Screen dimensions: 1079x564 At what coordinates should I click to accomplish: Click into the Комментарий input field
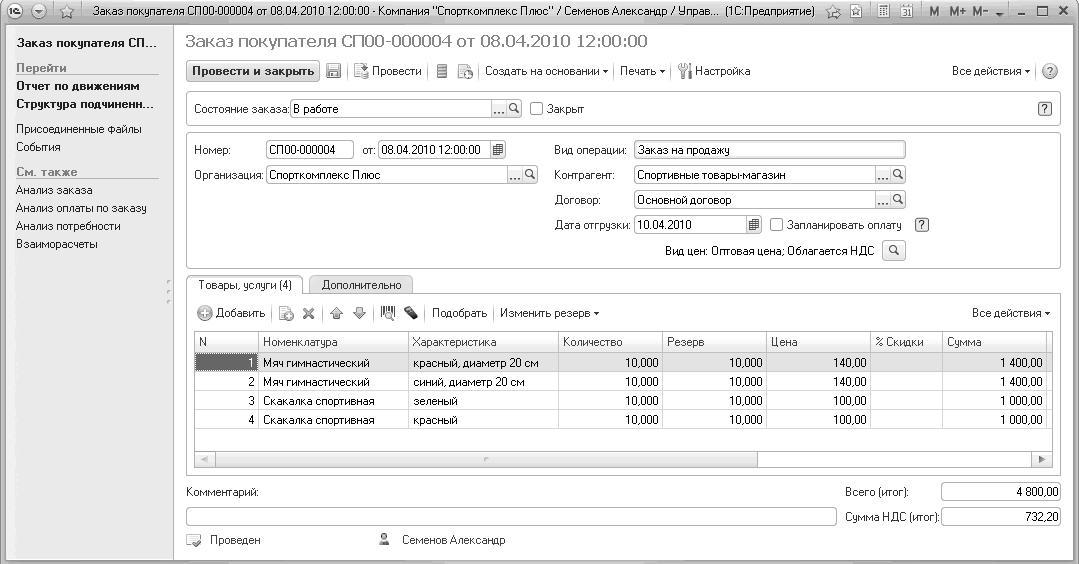click(511, 517)
